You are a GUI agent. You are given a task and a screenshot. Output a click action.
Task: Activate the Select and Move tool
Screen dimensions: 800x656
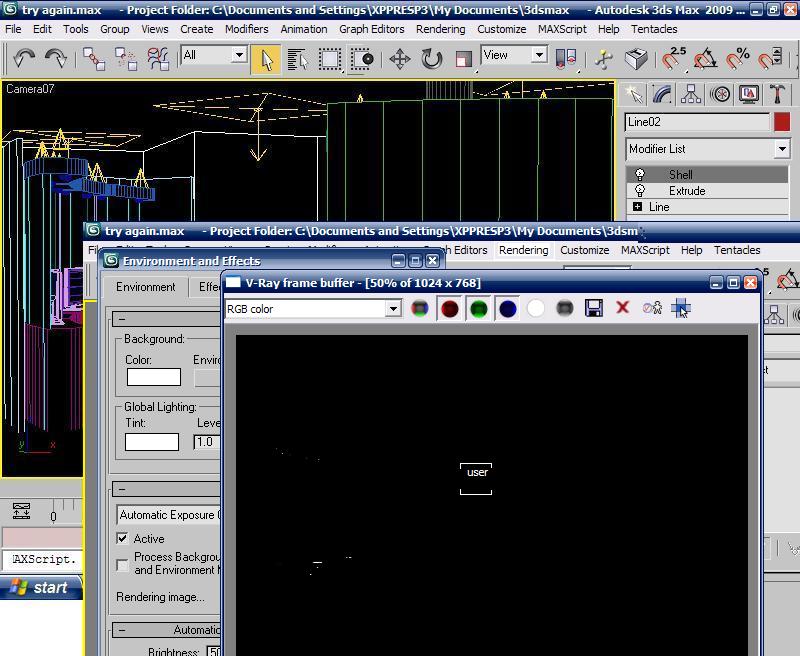(400, 59)
